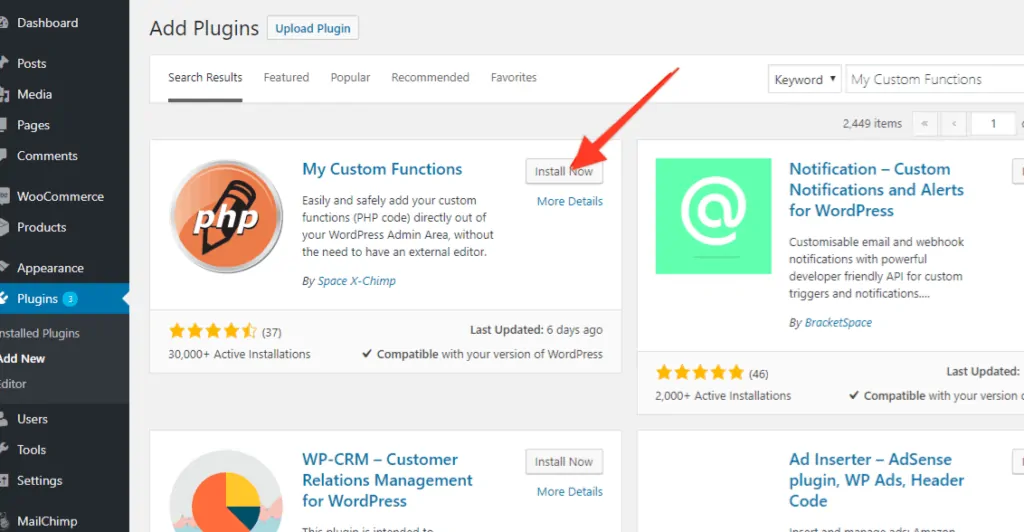Open the Ad Inserter – AdSense plugin link
1024x532 pixels.
click(x=876, y=480)
